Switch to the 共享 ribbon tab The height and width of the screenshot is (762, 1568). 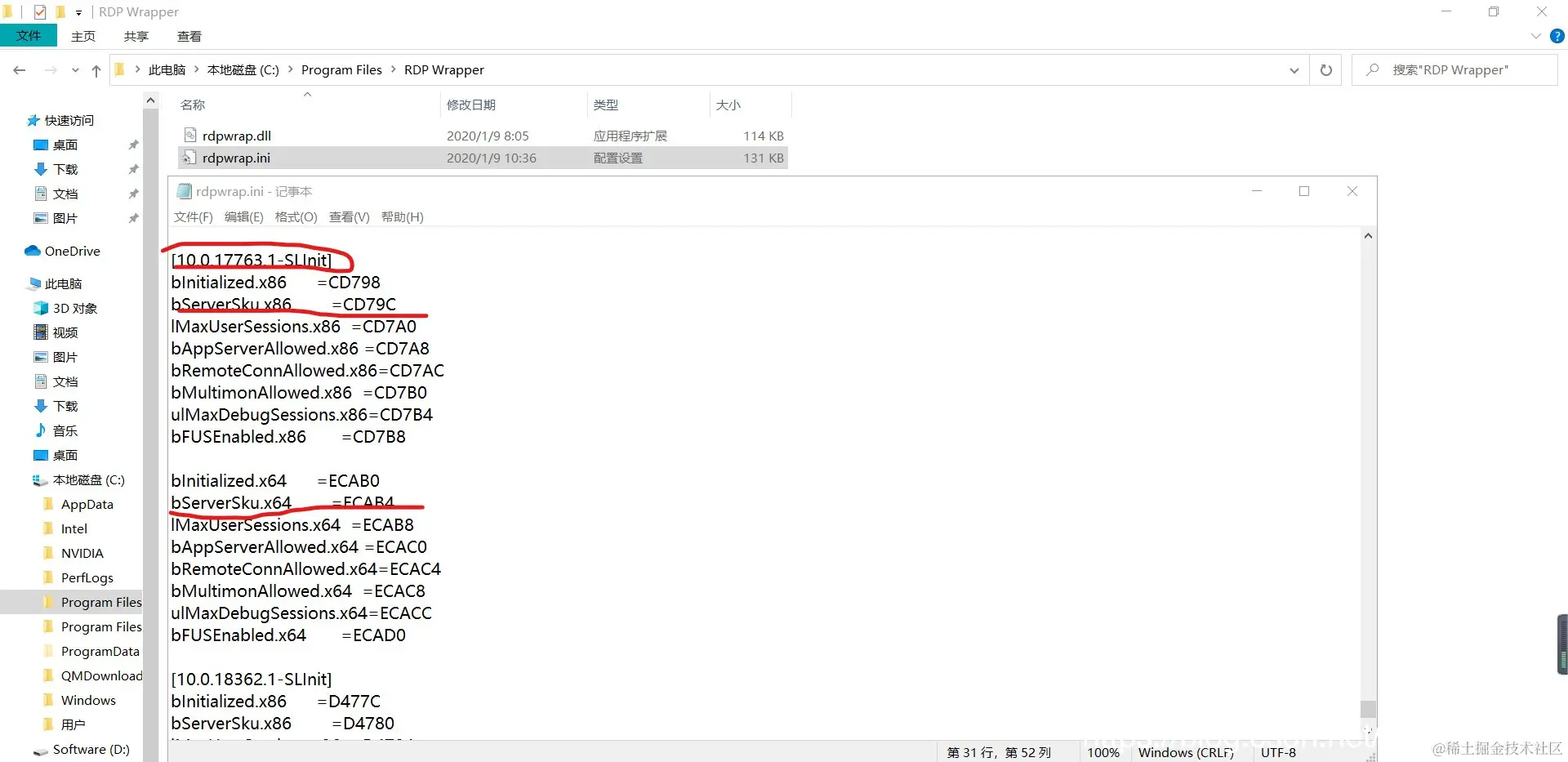point(136,36)
